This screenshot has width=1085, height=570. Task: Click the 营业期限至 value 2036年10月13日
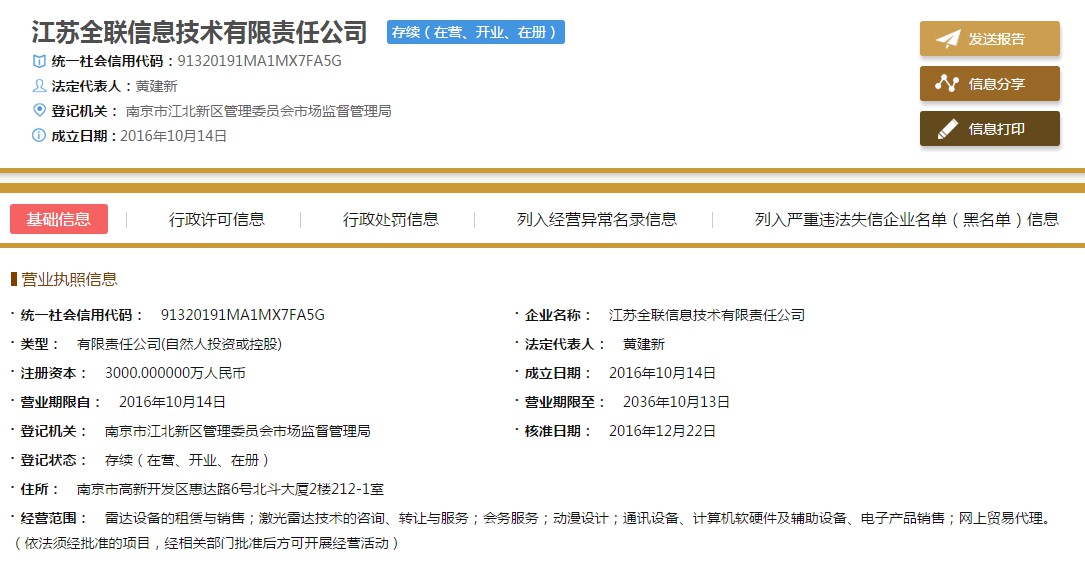coord(676,402)
